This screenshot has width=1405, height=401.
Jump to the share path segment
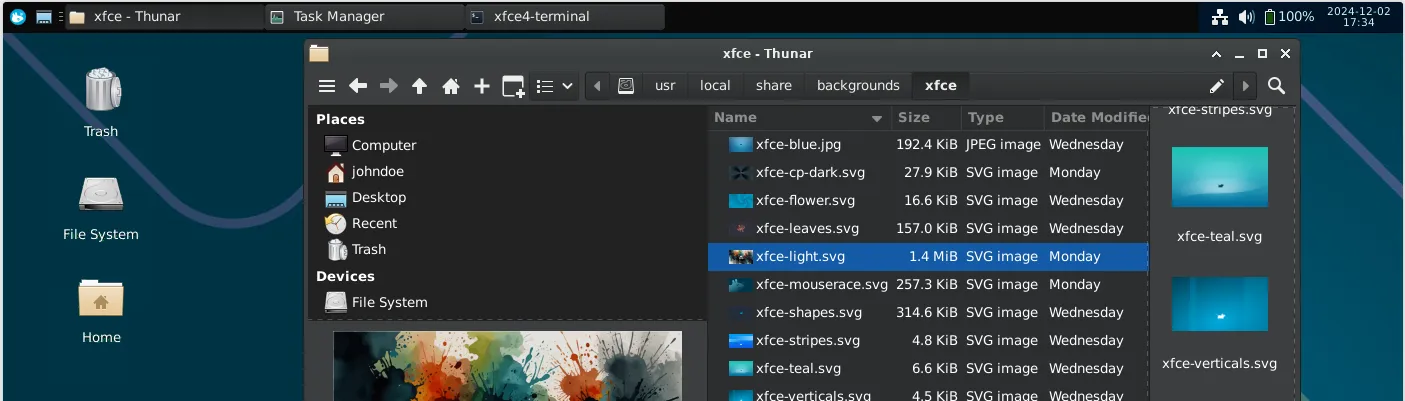[x=774, y=86]
